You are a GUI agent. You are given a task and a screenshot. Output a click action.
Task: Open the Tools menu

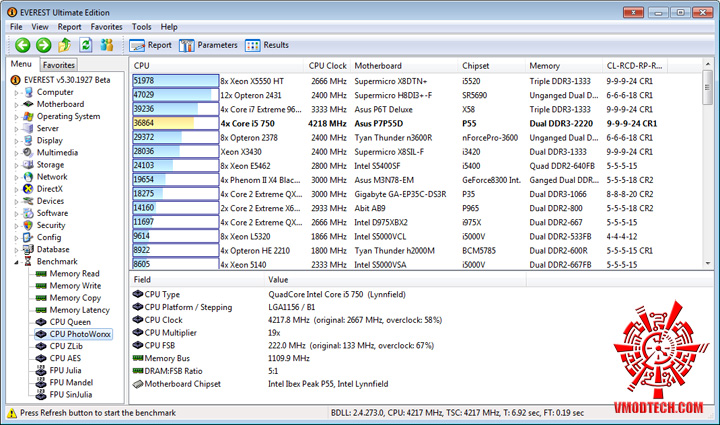(x=141, y=27)
